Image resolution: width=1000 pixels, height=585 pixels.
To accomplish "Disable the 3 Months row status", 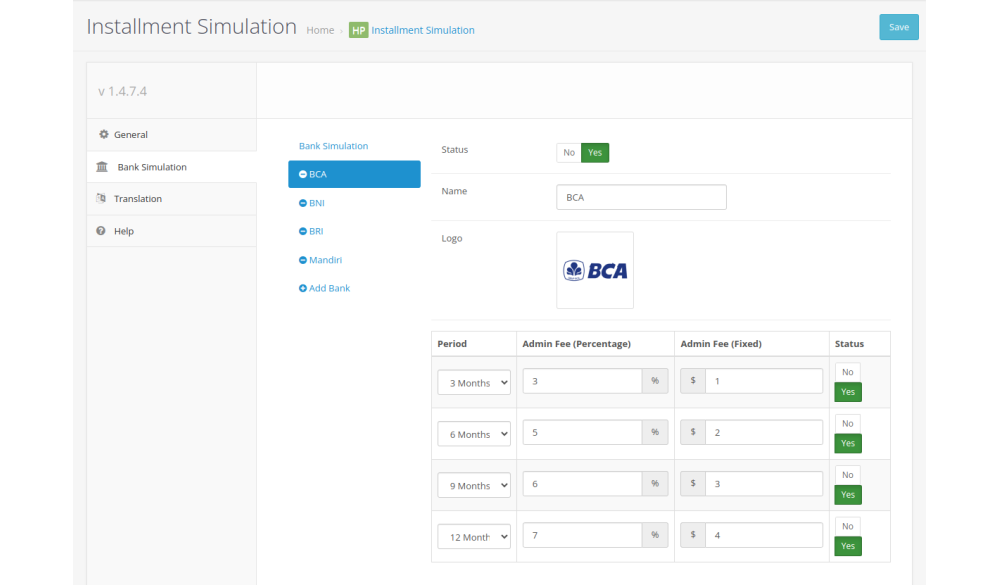I will coord(847,372).
